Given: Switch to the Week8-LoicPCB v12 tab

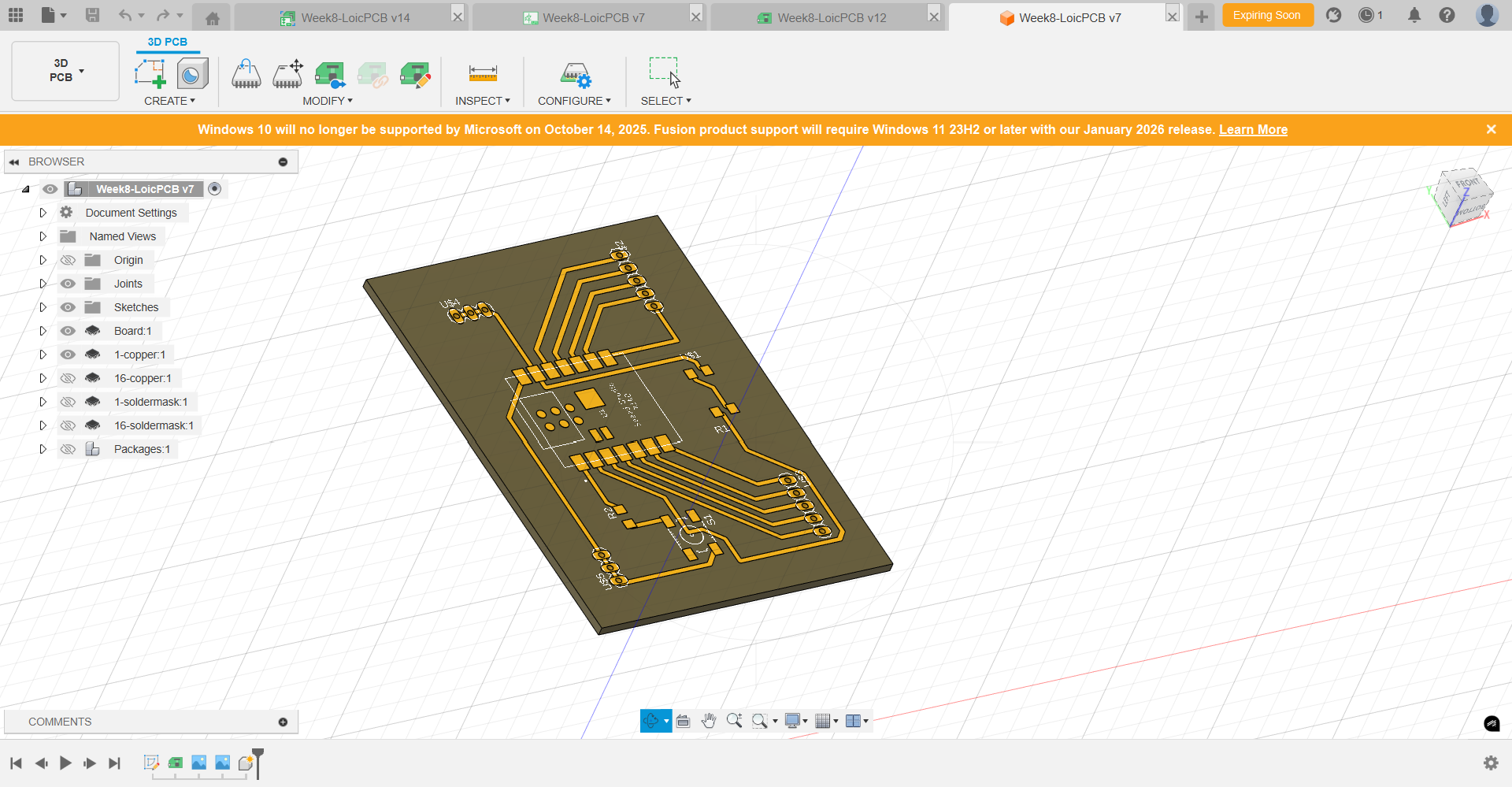Looking at the screenshot, I should (831, 17).
